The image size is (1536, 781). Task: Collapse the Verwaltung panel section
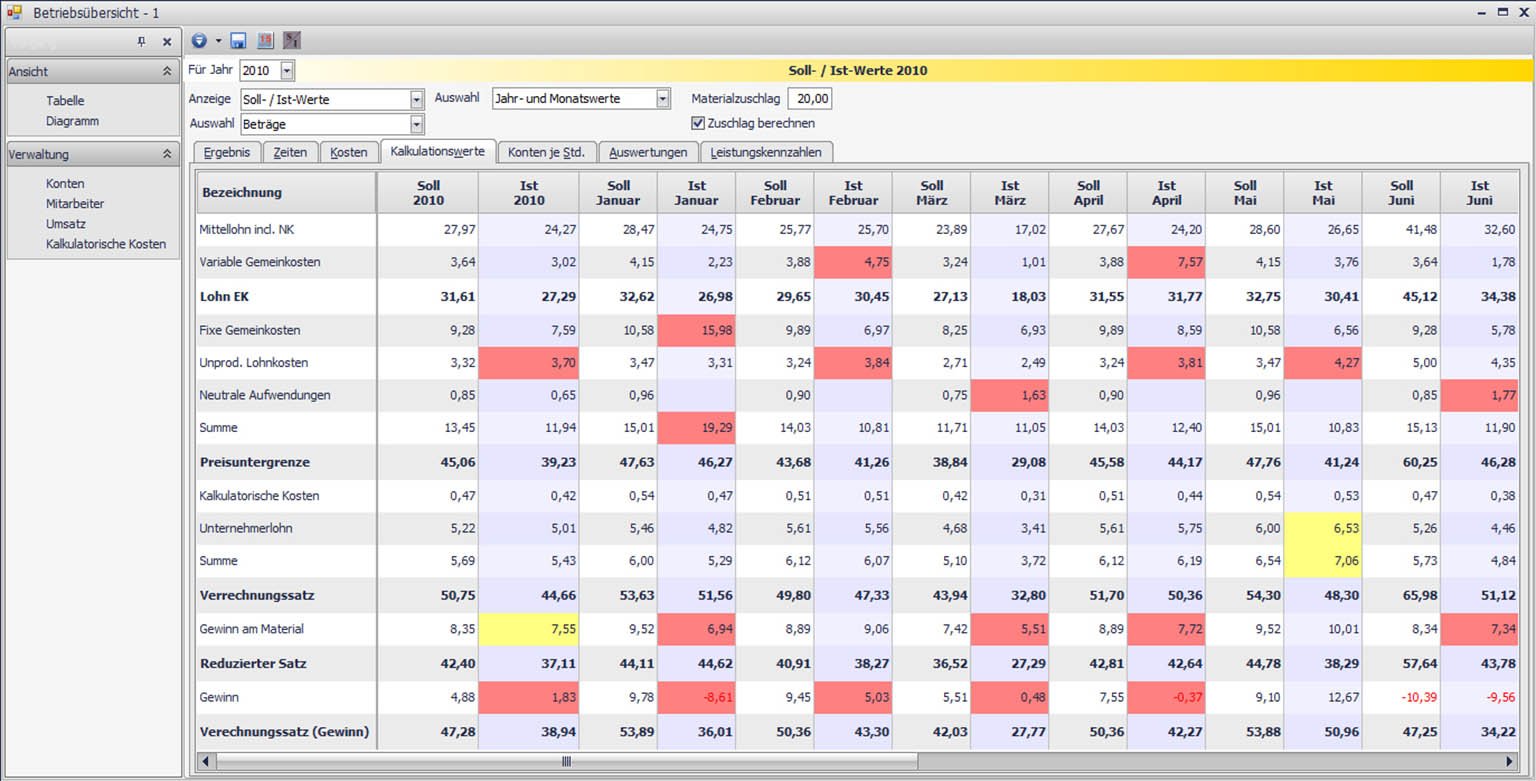tap(166, 155)
